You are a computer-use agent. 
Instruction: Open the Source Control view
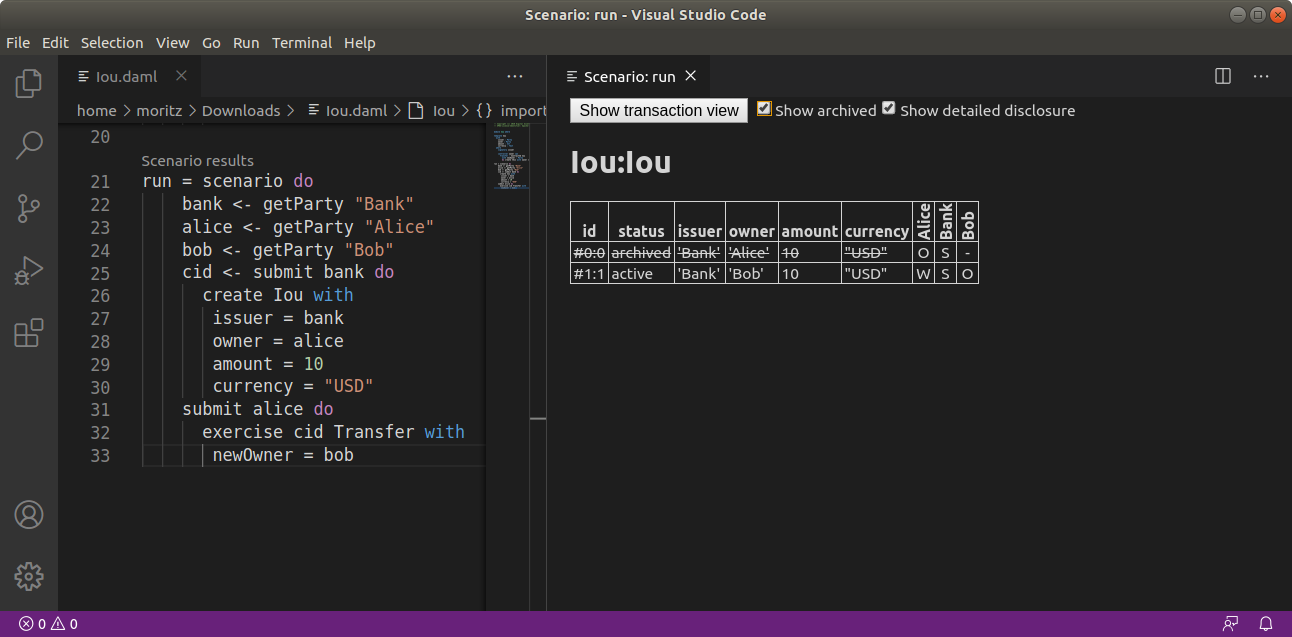pyautogui.click(x=29, y=208)
